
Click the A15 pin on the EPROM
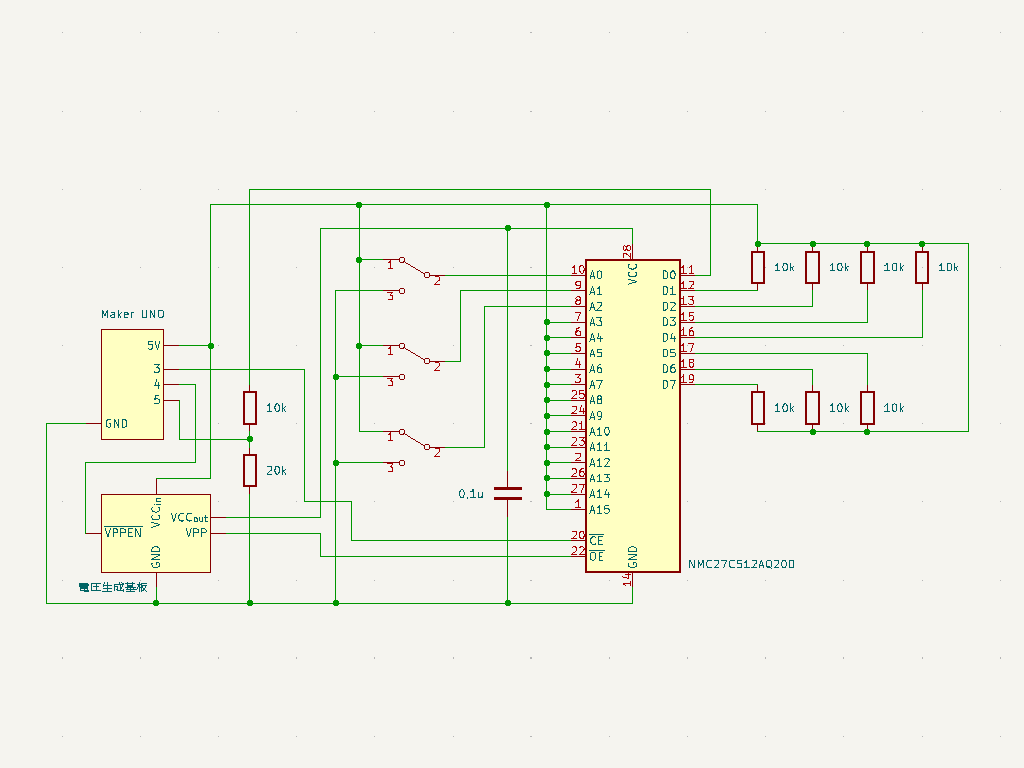pyautogui.click(x=599, y=509)
